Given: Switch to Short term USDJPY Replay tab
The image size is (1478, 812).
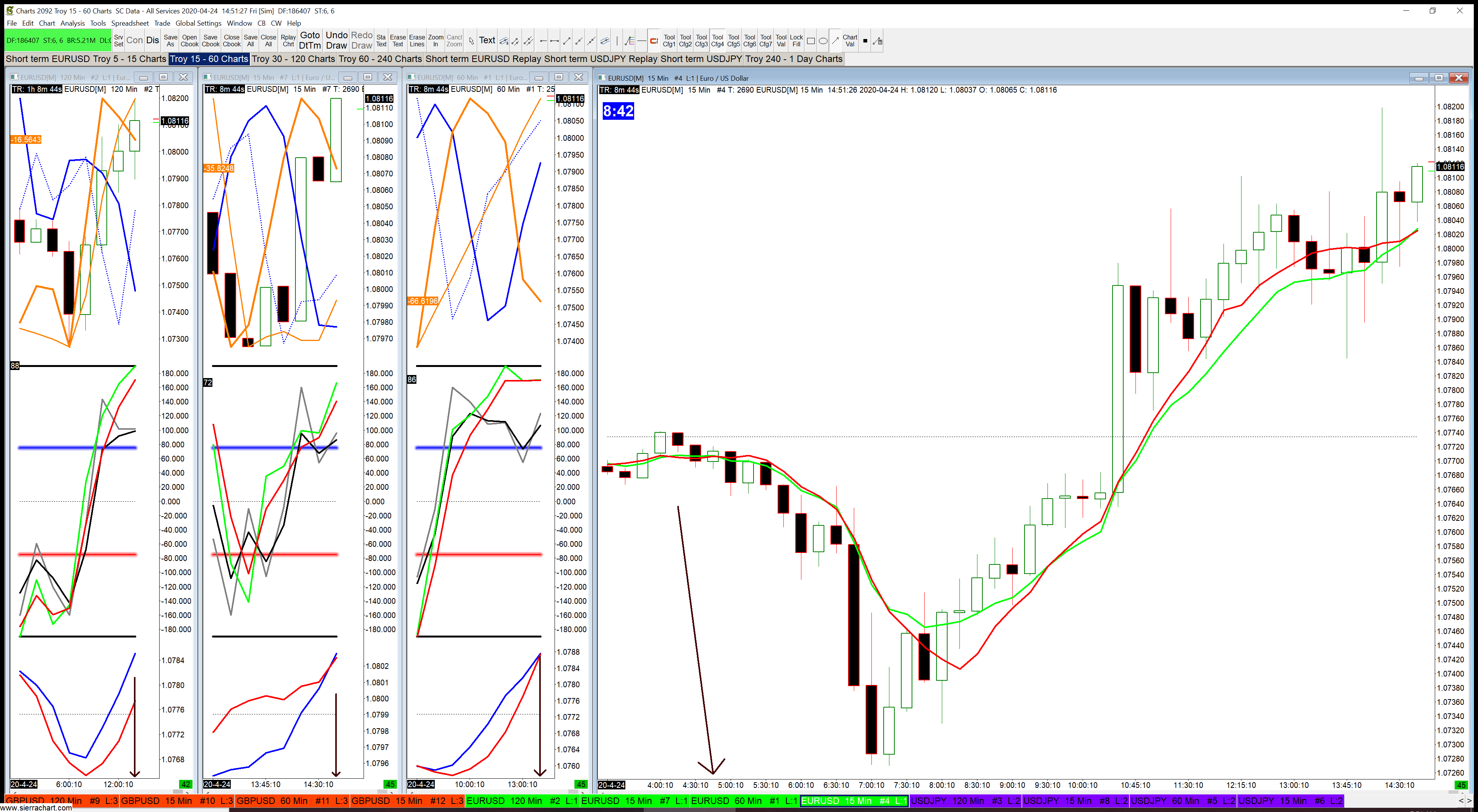Looking at the screenshot, I should [600, 59].
